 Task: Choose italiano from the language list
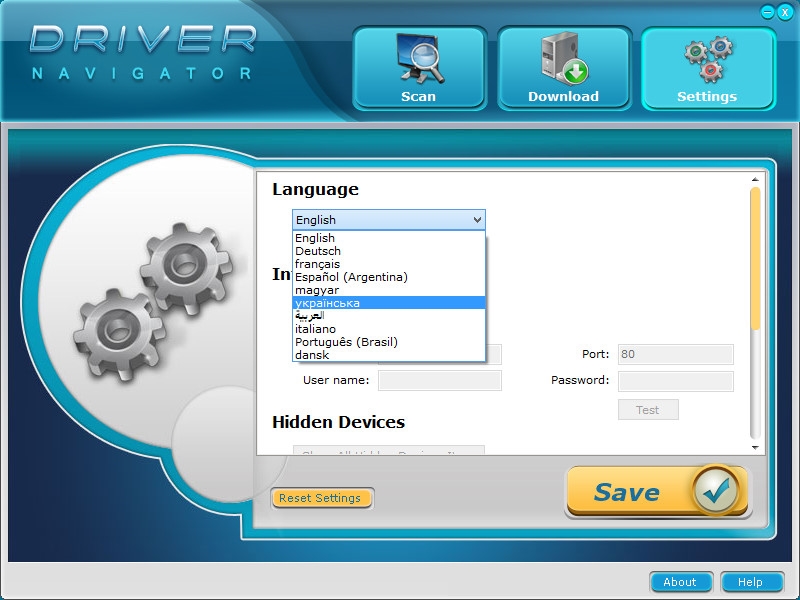(389, 329)
